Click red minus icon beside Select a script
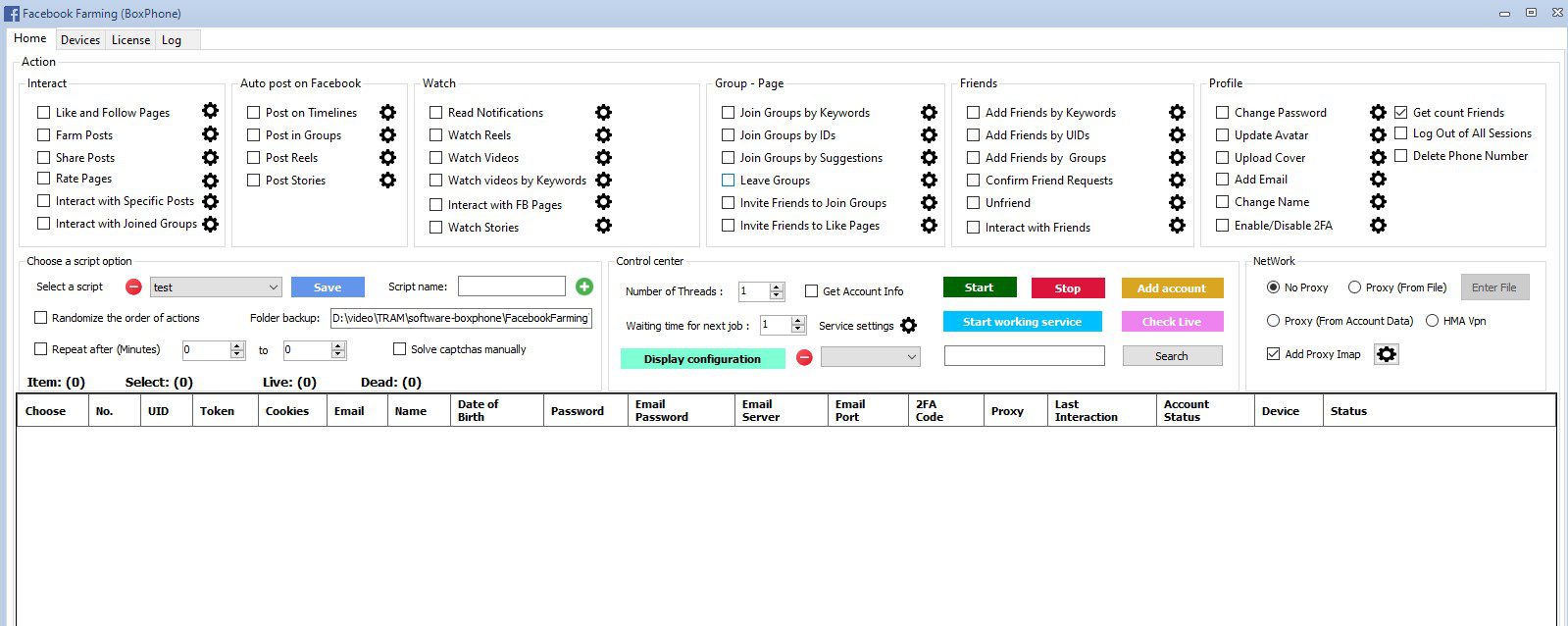This screenshot has height=626, width=1568. [x=133, y=287]
